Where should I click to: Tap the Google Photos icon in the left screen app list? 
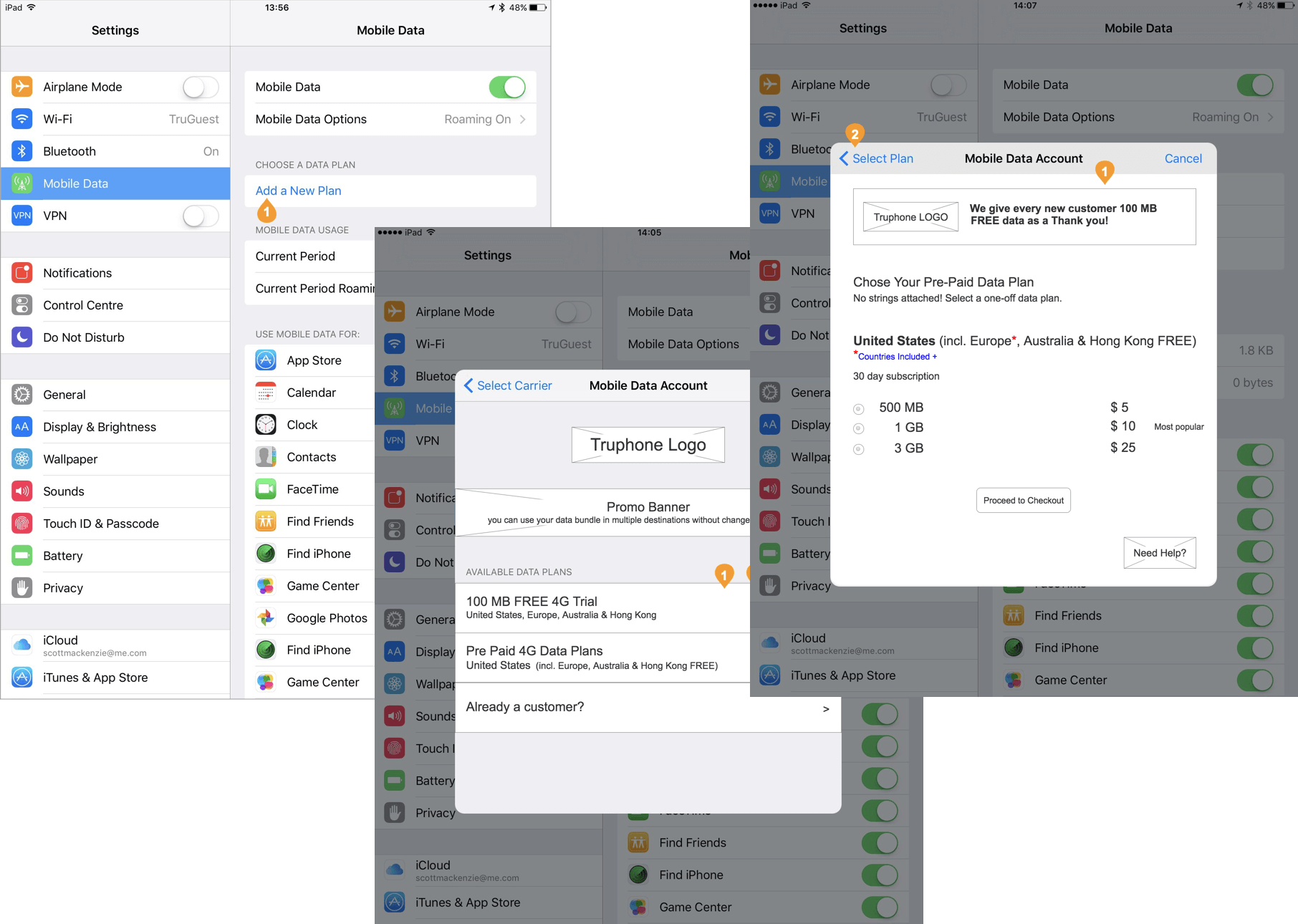pos(266,618)
